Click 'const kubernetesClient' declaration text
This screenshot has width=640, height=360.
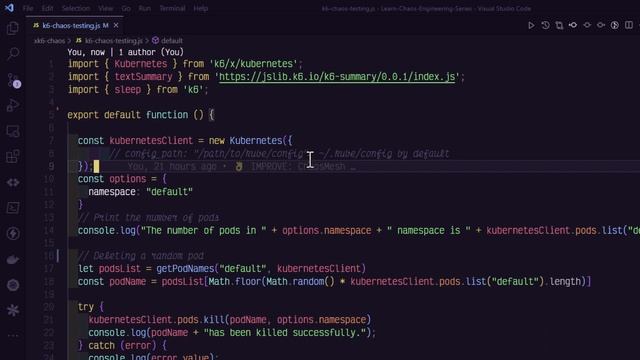pyautogui.click(x=135, y=141)
